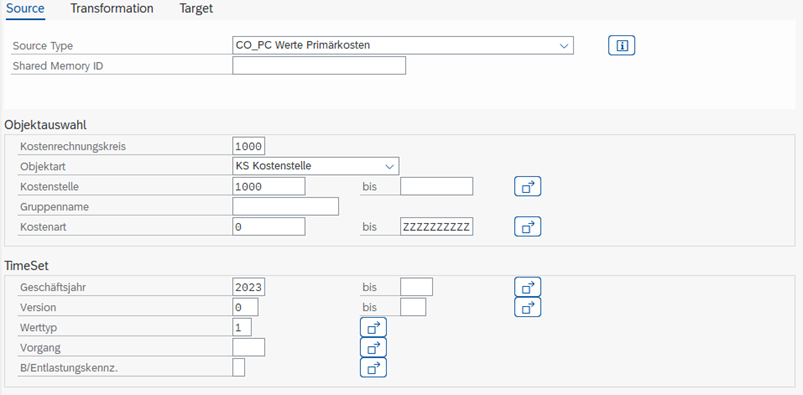Open multiple selection for Geschäftsjahr
Image resolution: width=803 pixels, height=395 pixels.
point(527,287)
